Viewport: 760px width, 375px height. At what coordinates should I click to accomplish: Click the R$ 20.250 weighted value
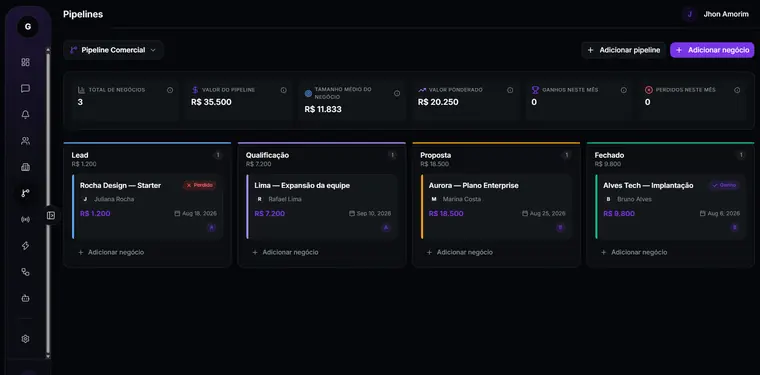click(438, 102)
